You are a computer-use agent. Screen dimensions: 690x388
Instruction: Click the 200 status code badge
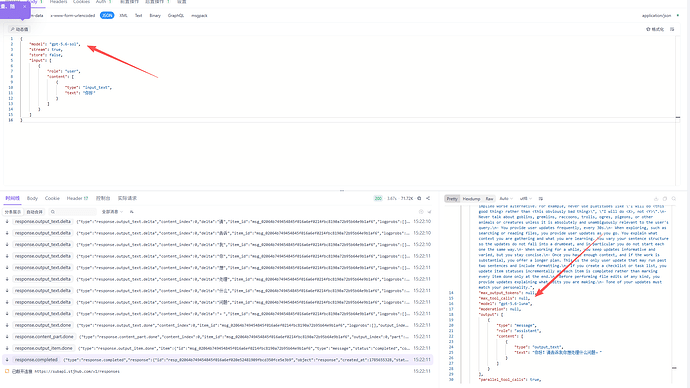point(378,198)
